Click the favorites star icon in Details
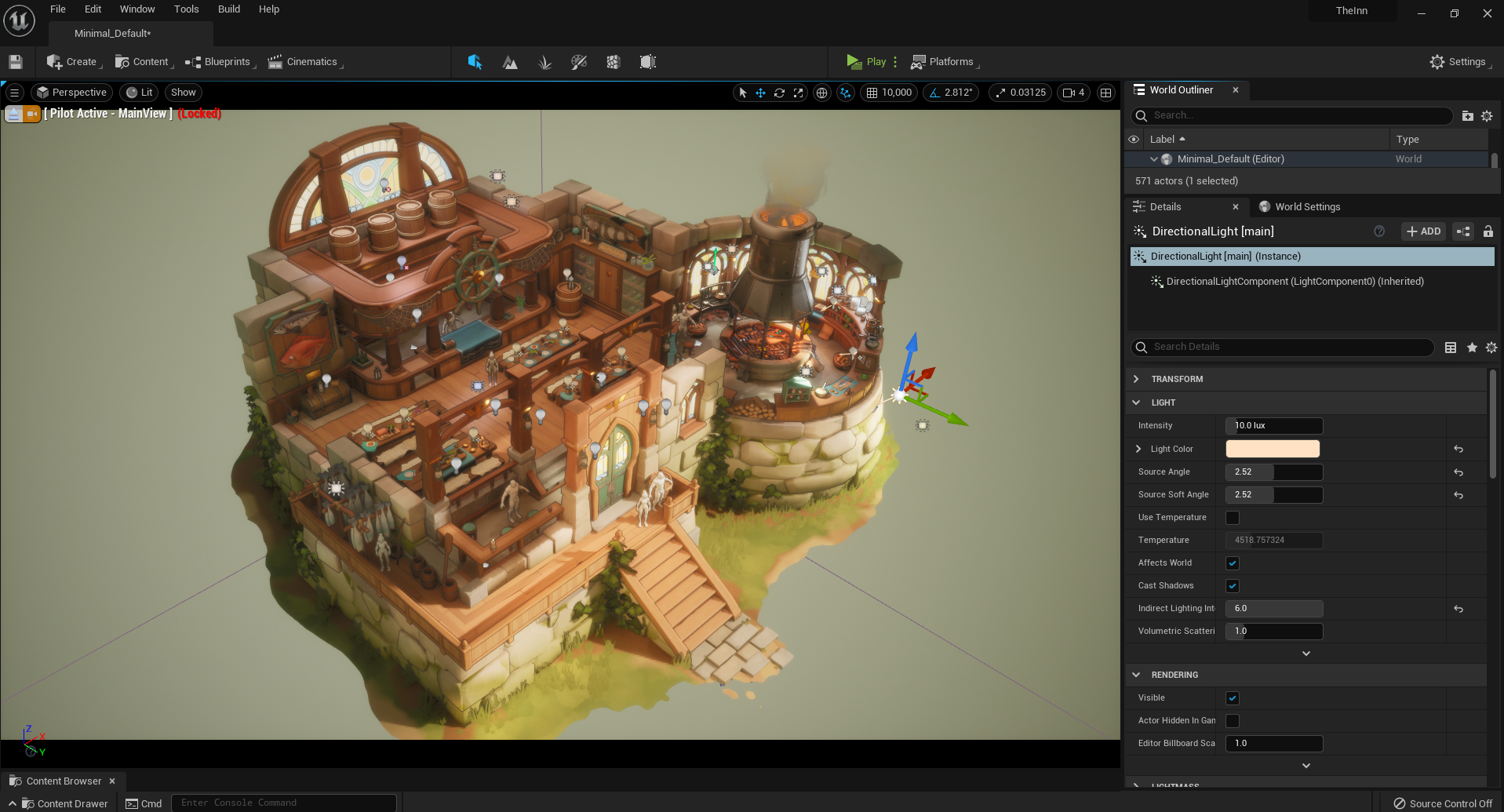The height and width of the screenshot is (812, 1504). point(1472,348)
